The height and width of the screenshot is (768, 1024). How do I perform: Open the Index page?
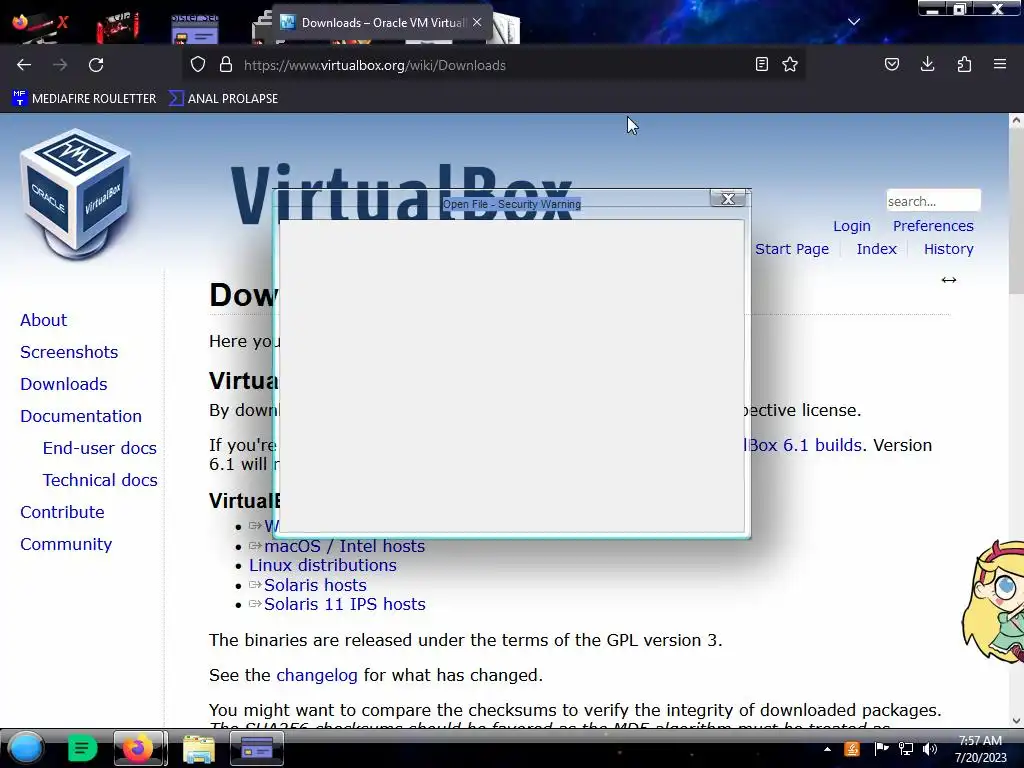coord(876,249)
